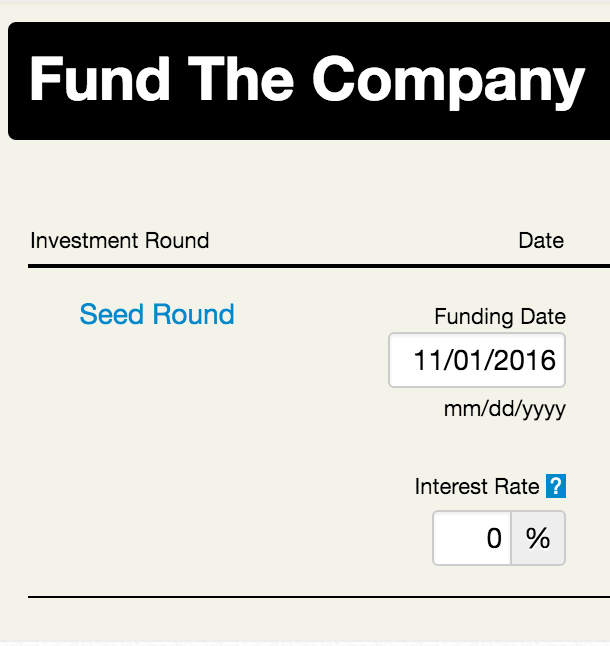Click the 0 value in interest field
Screen dimensions: 610x646
pyautogui.click(x=494, y=538)
